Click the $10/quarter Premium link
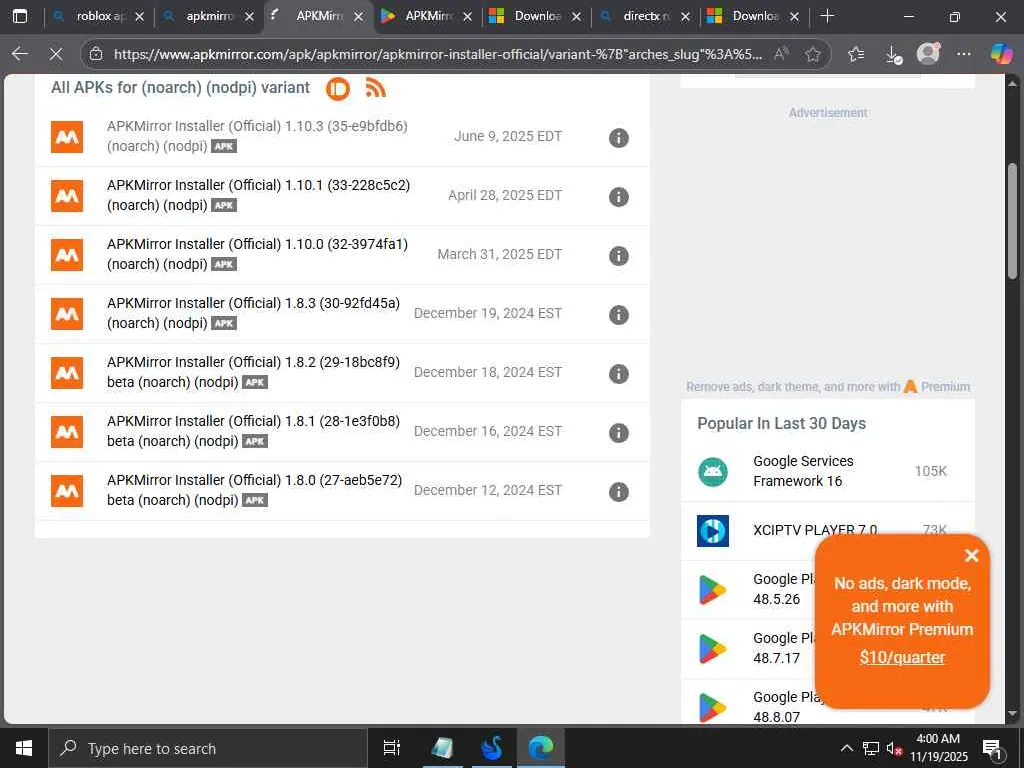Viewport: 1024px width, 768px height. click(x=902, y=657)
